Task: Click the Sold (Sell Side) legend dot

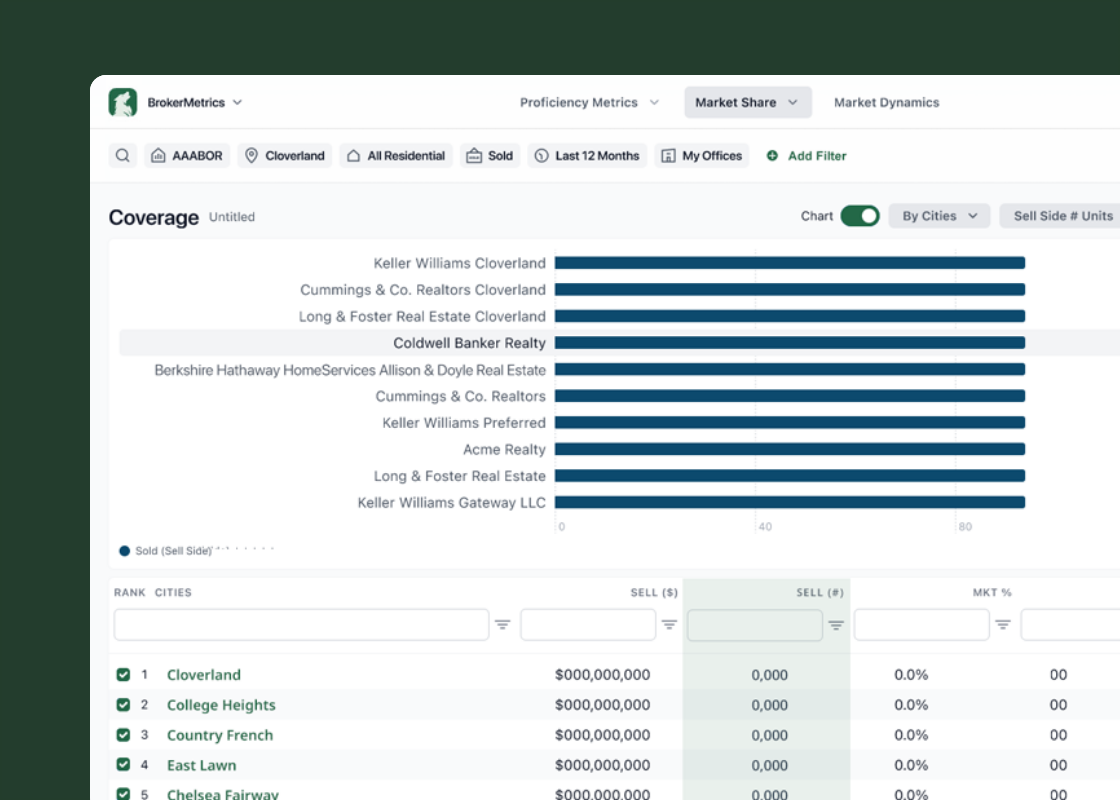Action: (124, 551)
